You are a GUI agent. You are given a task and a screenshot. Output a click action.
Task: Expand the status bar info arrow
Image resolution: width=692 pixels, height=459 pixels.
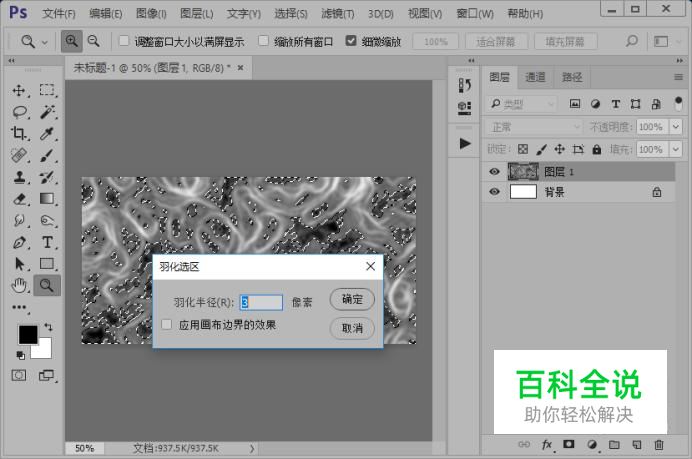pos(252,448)
